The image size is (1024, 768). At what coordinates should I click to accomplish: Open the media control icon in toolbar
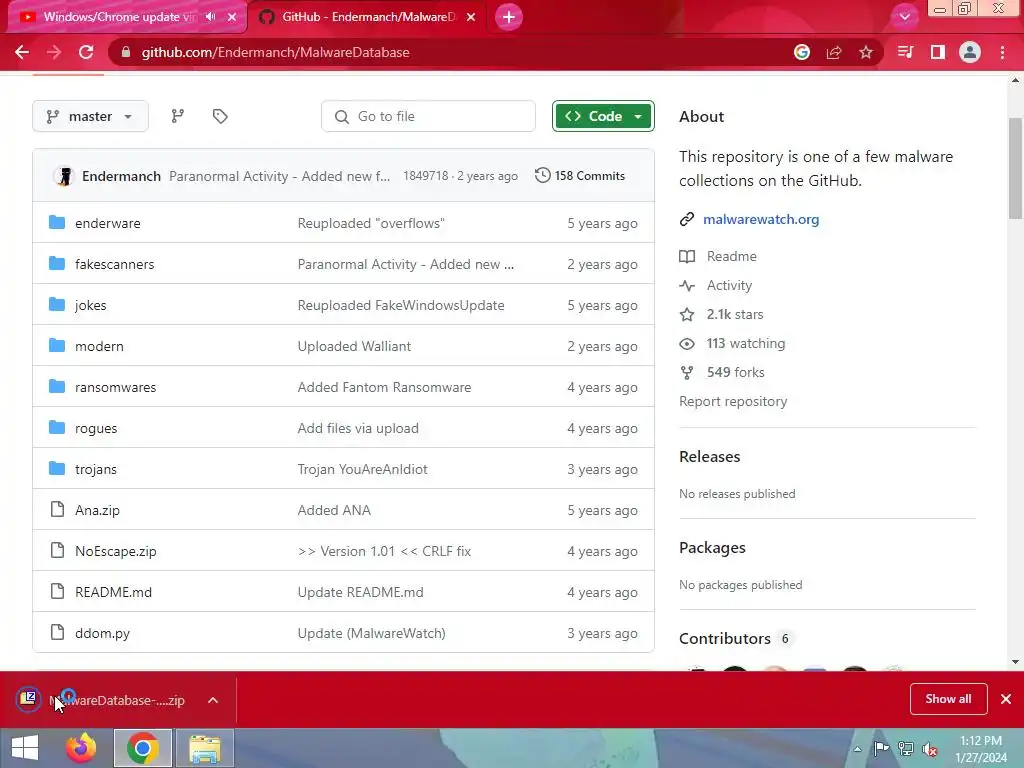[x=905, y=52]
